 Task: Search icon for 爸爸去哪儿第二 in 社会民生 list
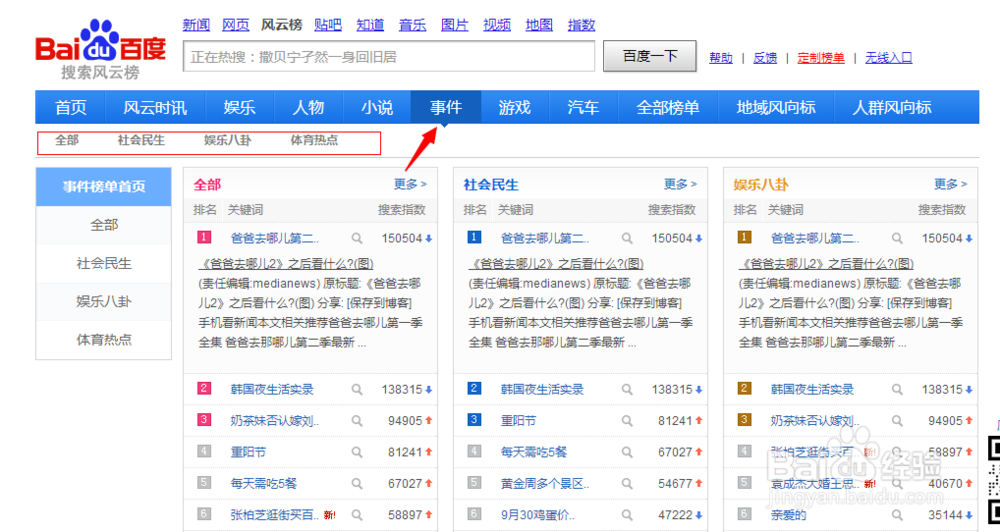628,239
